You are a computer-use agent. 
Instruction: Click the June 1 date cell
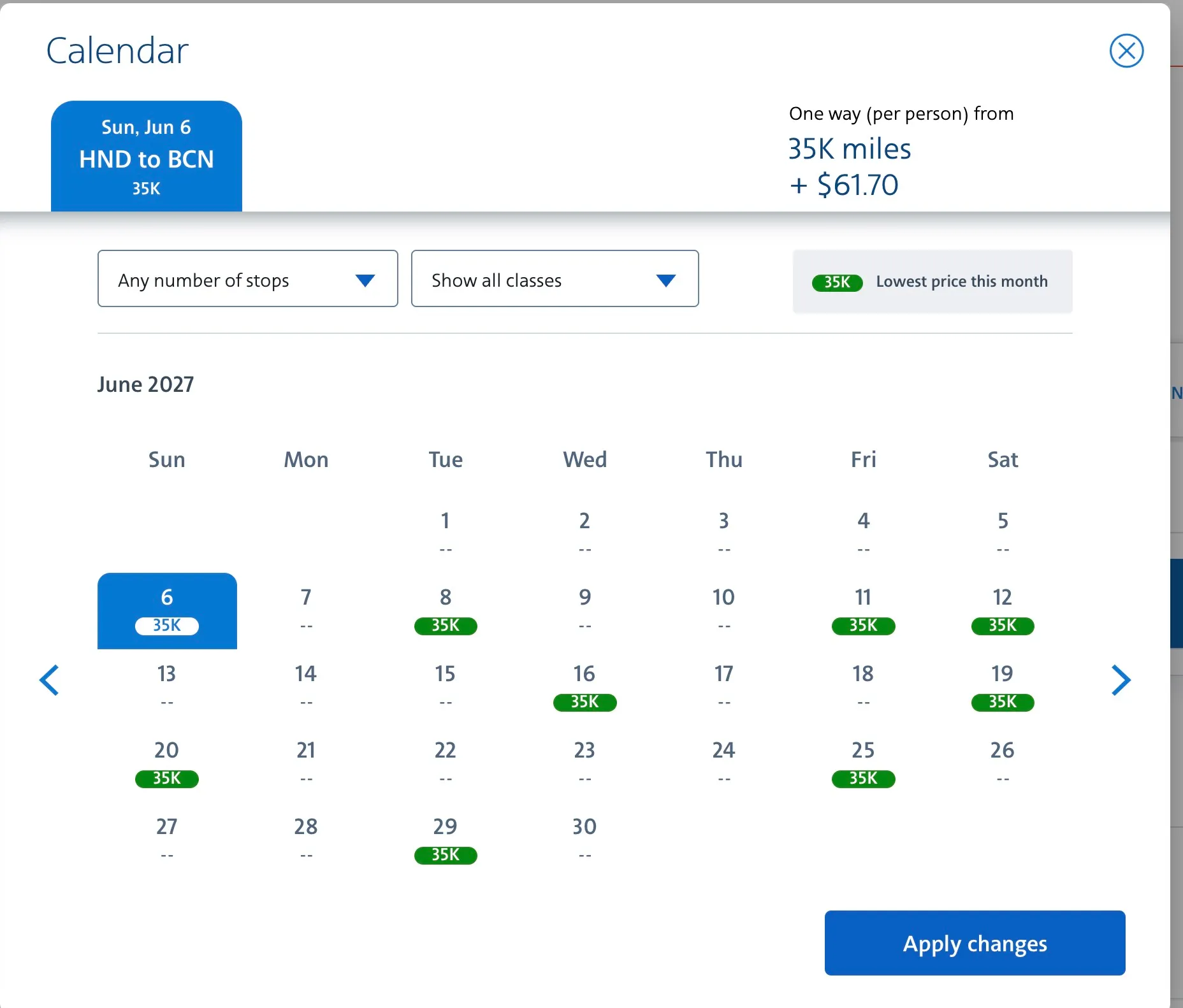(446, 535)
